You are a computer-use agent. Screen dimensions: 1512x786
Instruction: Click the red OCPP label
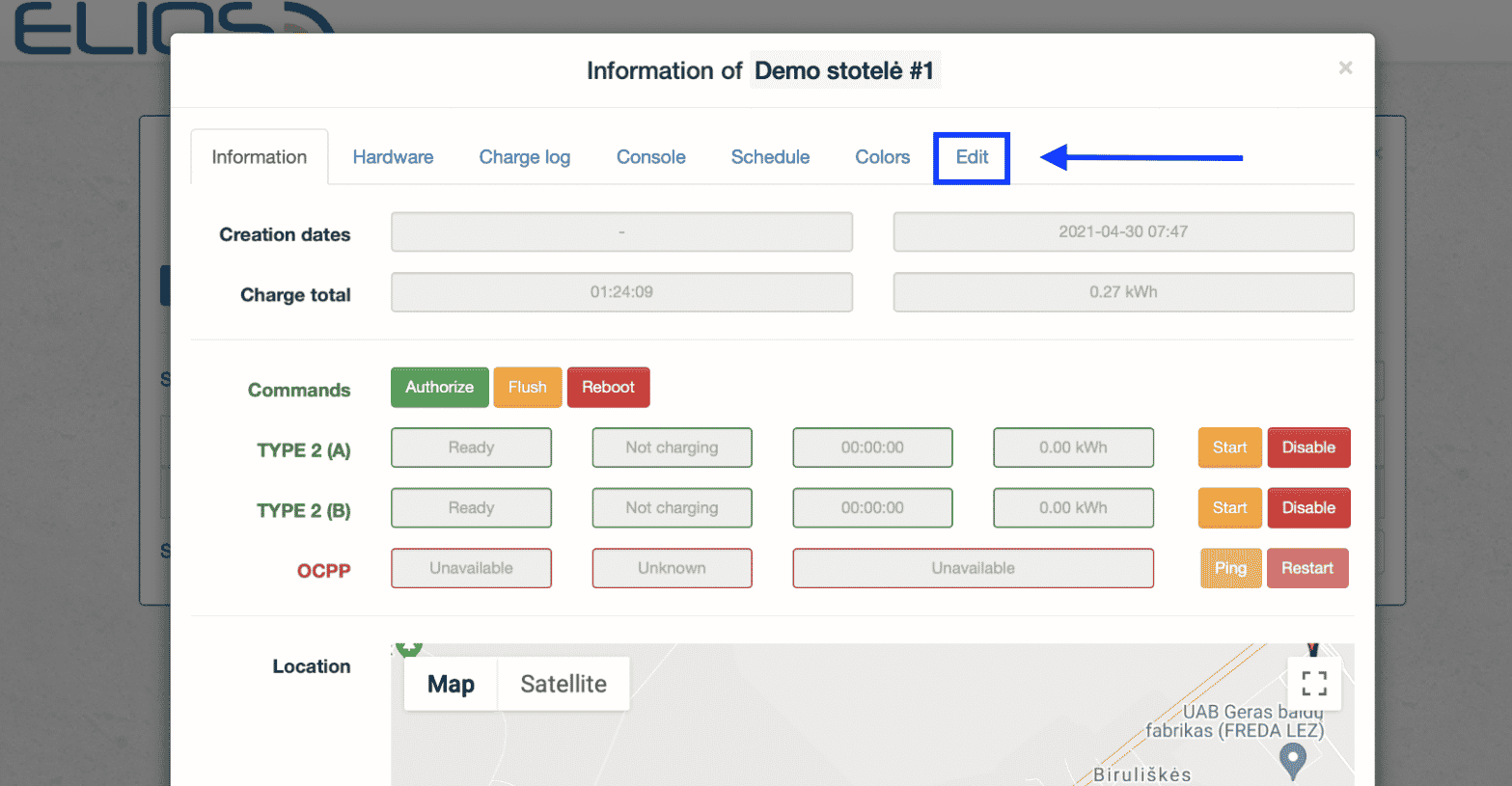coord(324,571)
